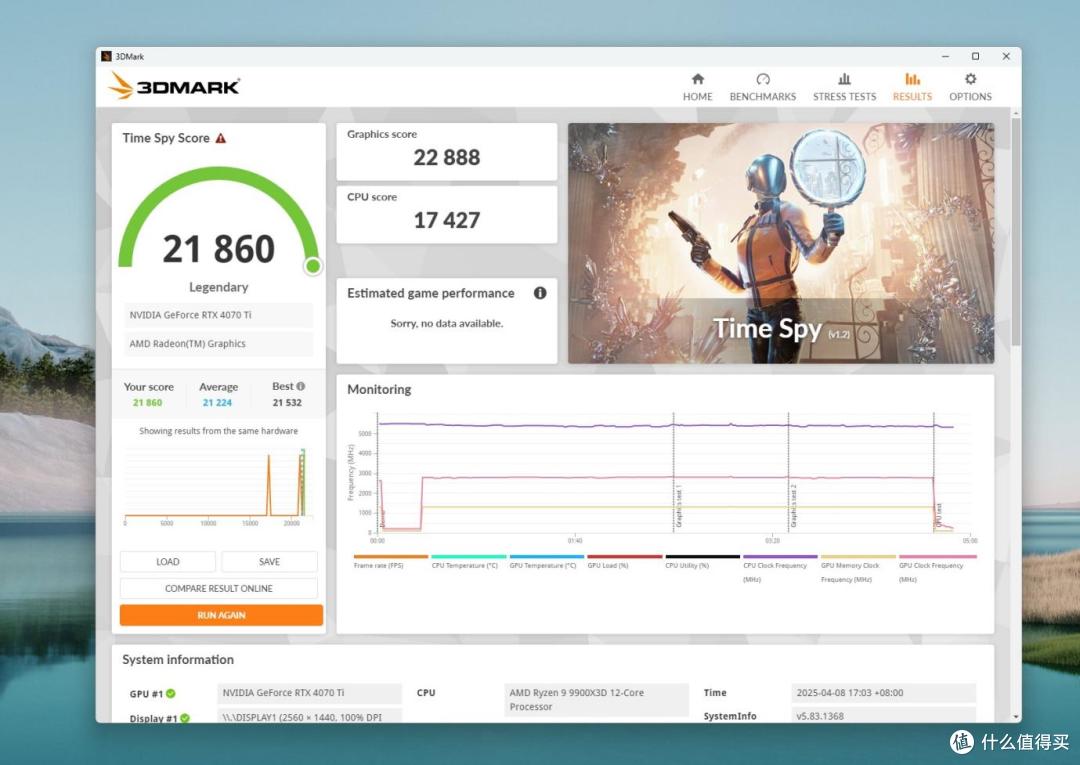Click the 3DMark title bar app icon

click(106, 56)
